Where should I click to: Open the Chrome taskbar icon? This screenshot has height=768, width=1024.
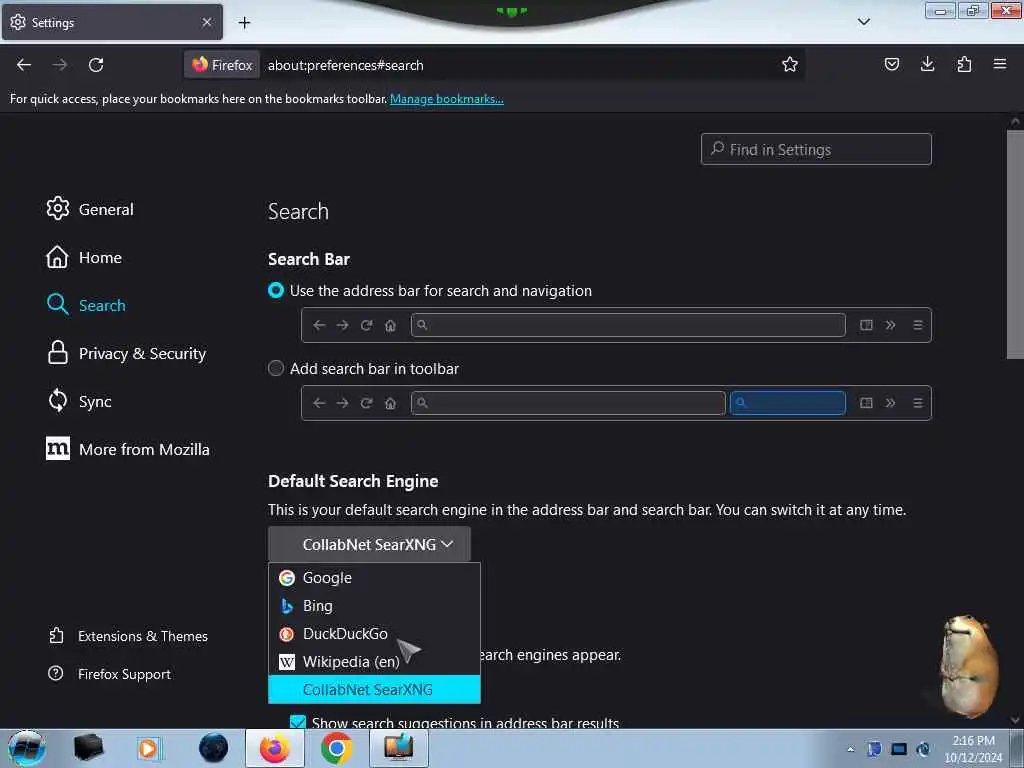click(336, 748)
